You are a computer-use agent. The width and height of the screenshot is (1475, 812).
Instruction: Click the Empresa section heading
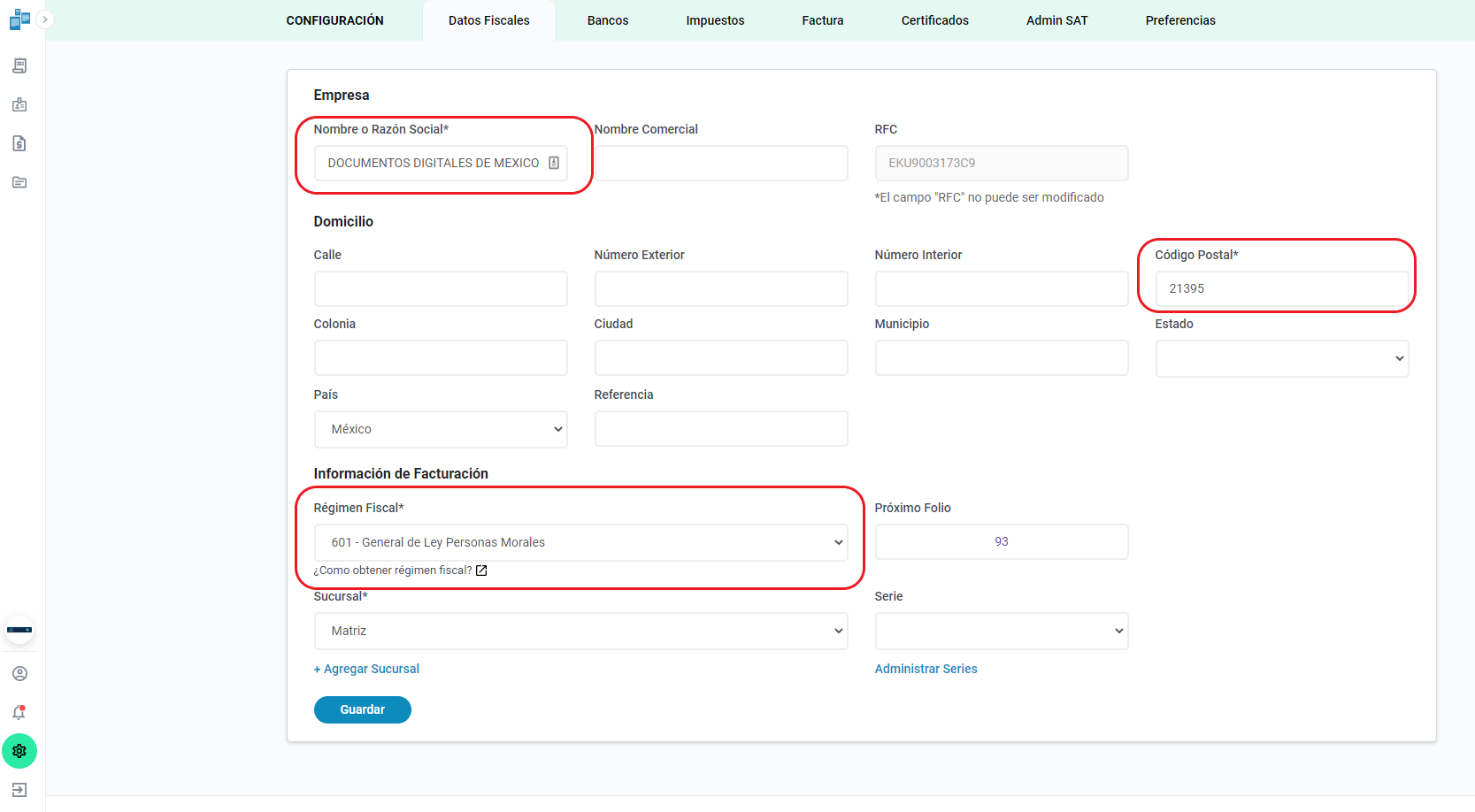coord(342,95)
